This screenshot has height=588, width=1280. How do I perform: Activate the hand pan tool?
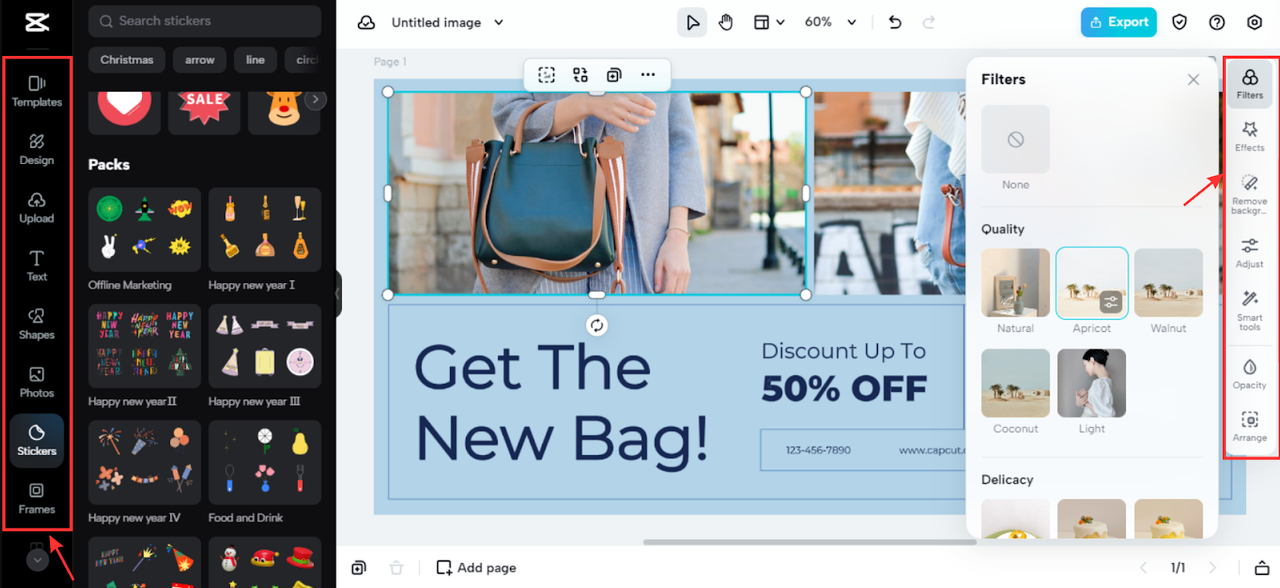pyautogui.click(x=726, y=22)
